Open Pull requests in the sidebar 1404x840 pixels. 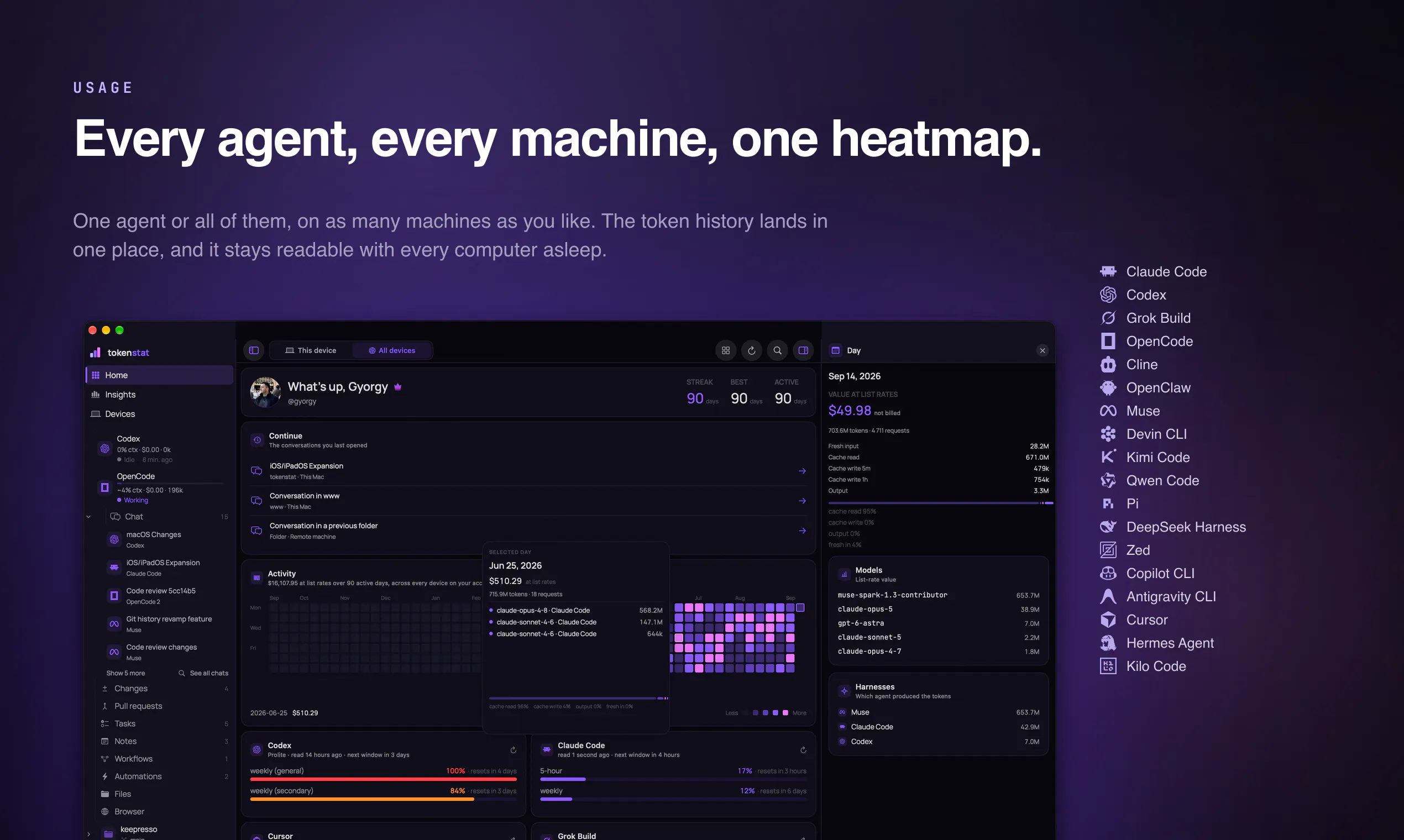pos(164,706)
